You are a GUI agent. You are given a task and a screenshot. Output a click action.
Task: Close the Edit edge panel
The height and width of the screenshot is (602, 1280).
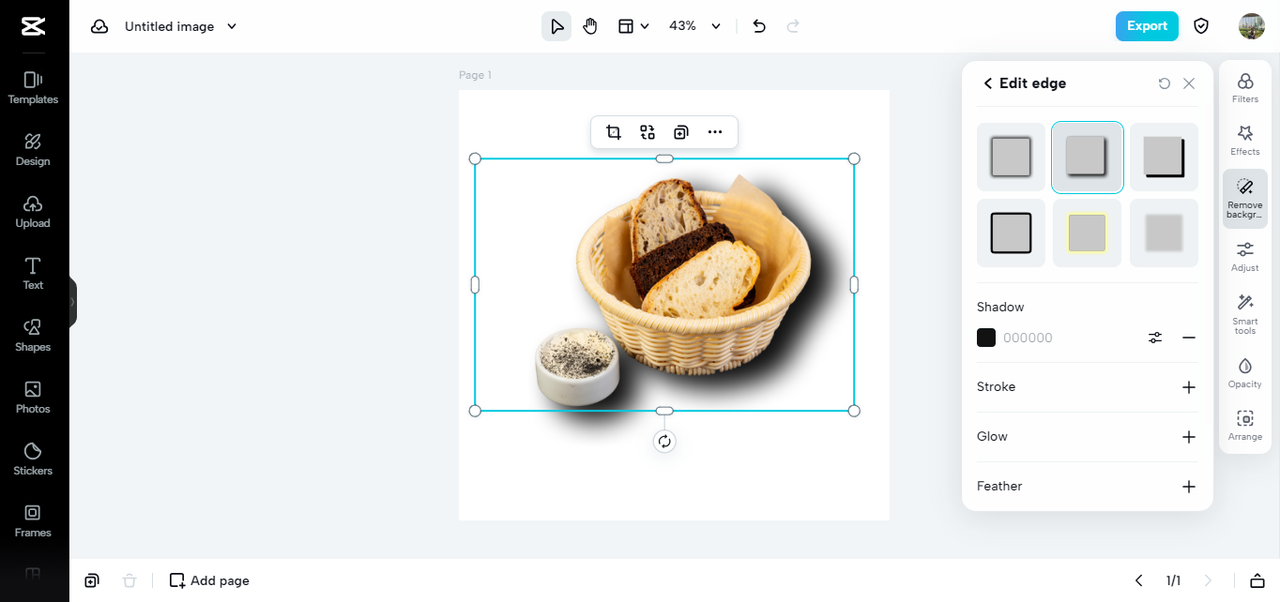point(1189,84)
